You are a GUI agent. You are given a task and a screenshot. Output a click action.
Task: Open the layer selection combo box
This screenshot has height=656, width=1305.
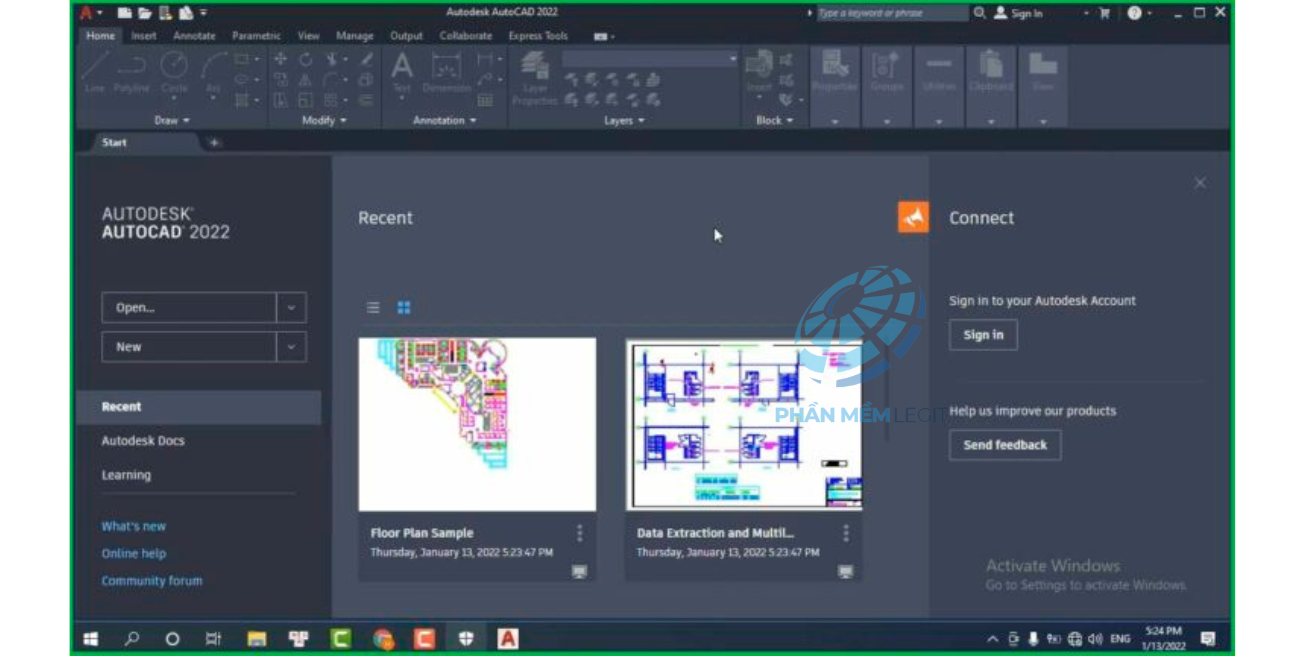650,59
